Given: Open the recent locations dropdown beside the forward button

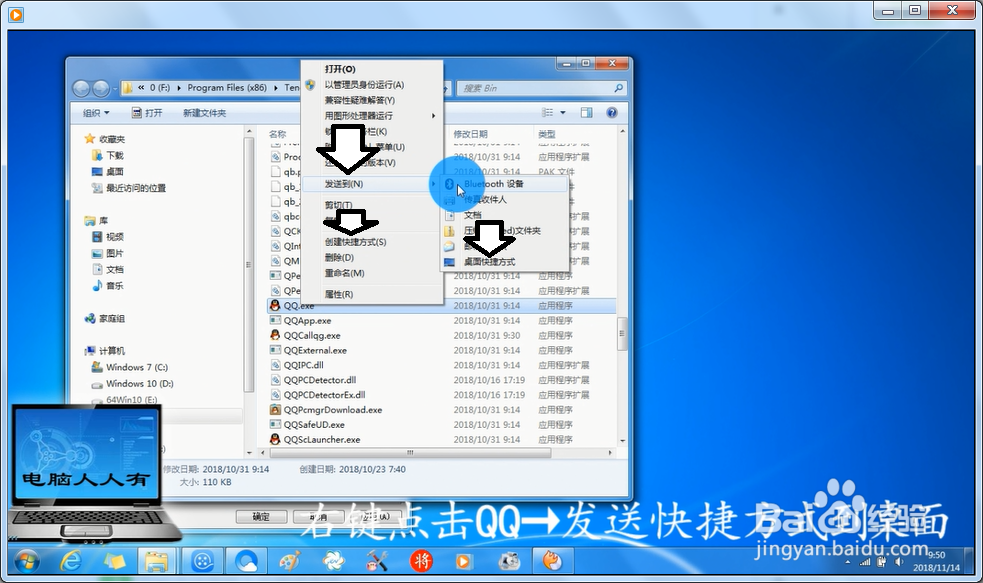Looking at the screenshot, I should pos(115,89).
